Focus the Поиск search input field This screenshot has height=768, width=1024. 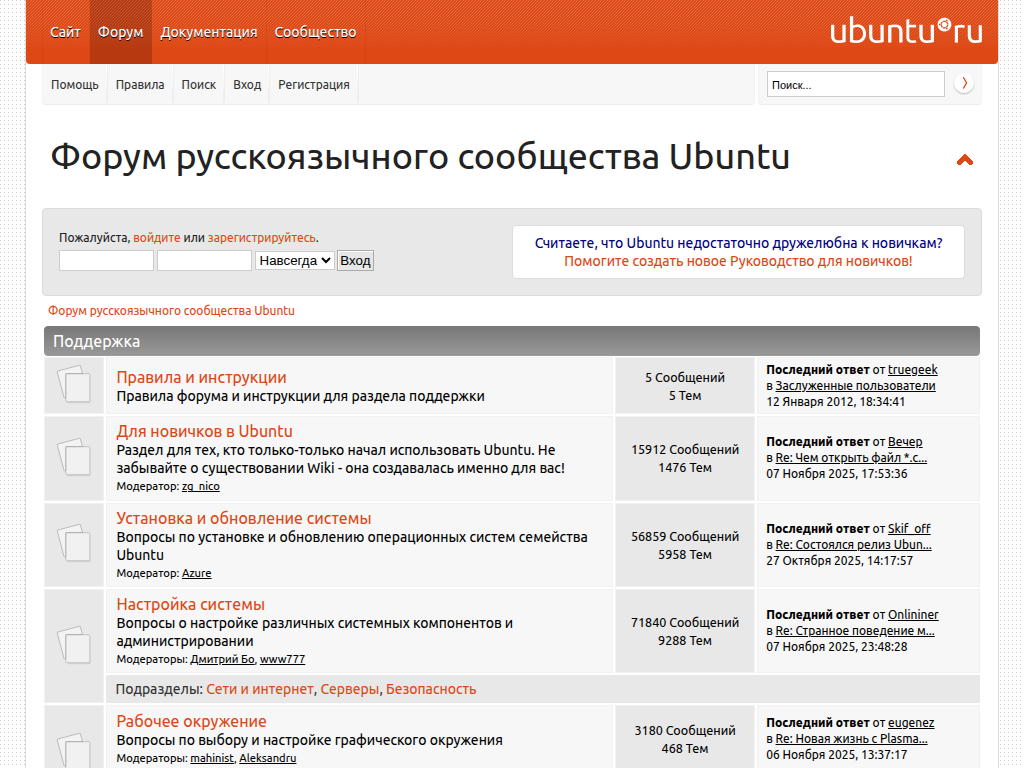(x=855, y=85)
